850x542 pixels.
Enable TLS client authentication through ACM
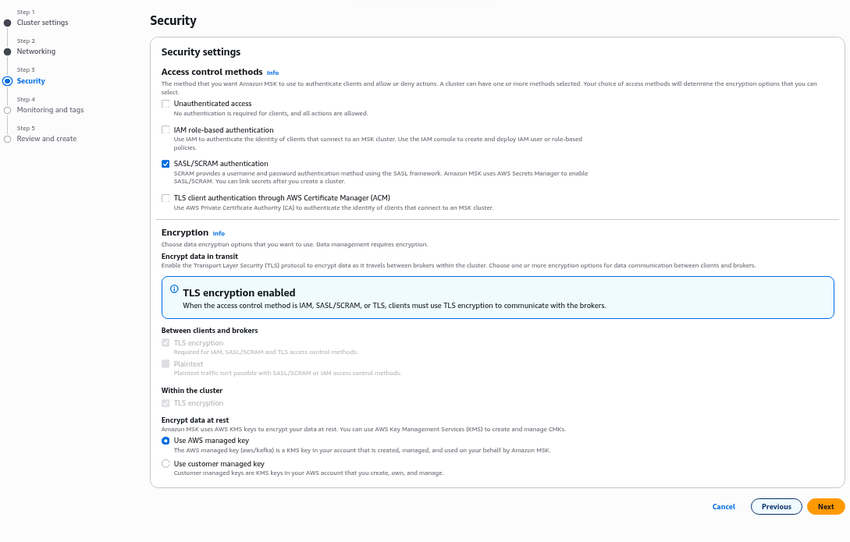tap(166, 198)
